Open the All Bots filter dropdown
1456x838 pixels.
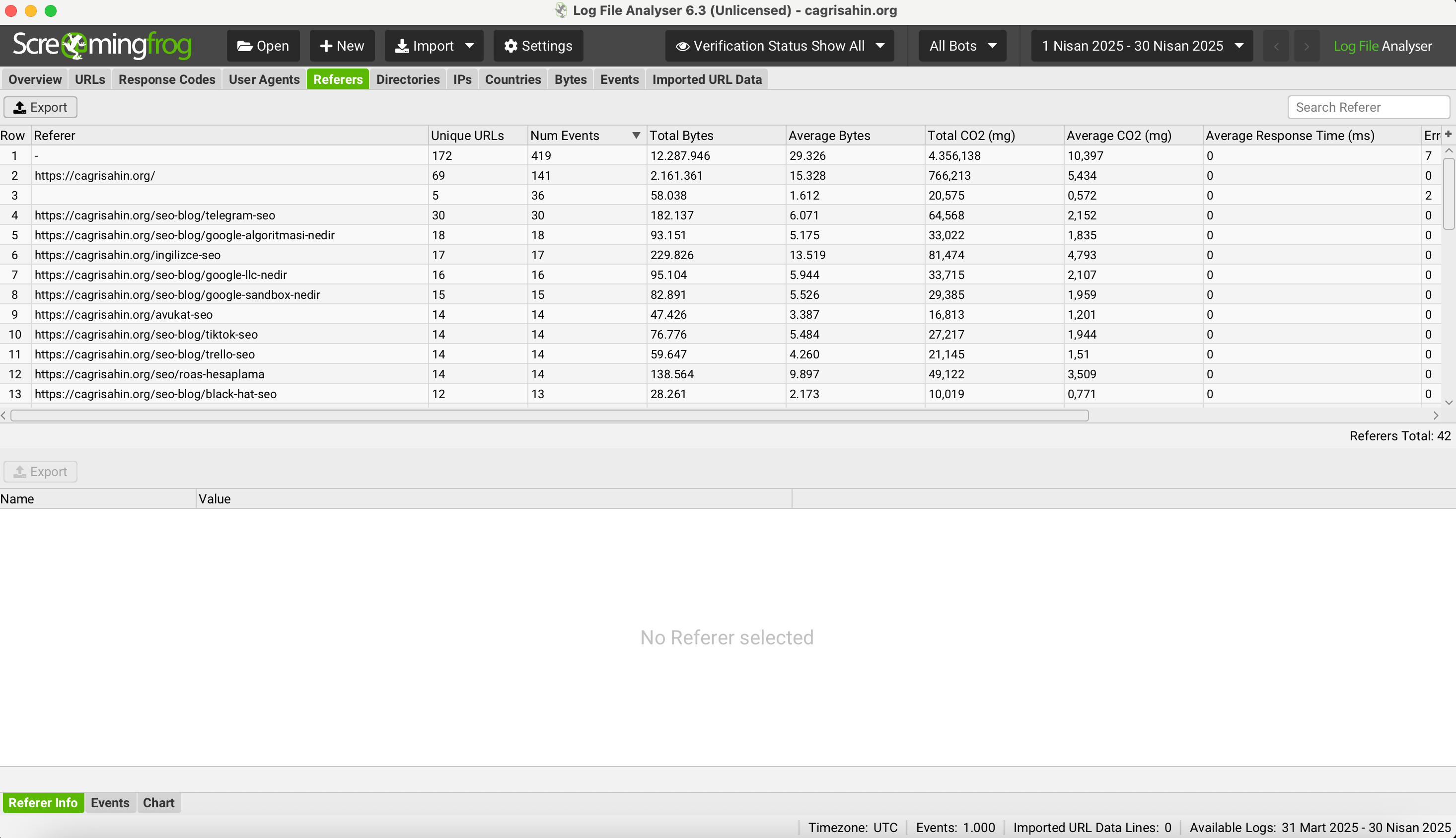962,46
